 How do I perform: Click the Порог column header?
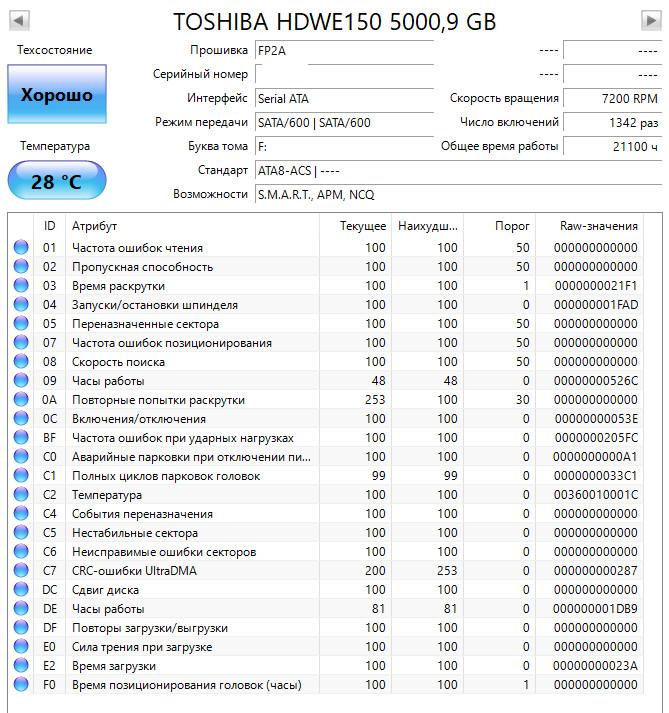(x=512, y=226)
